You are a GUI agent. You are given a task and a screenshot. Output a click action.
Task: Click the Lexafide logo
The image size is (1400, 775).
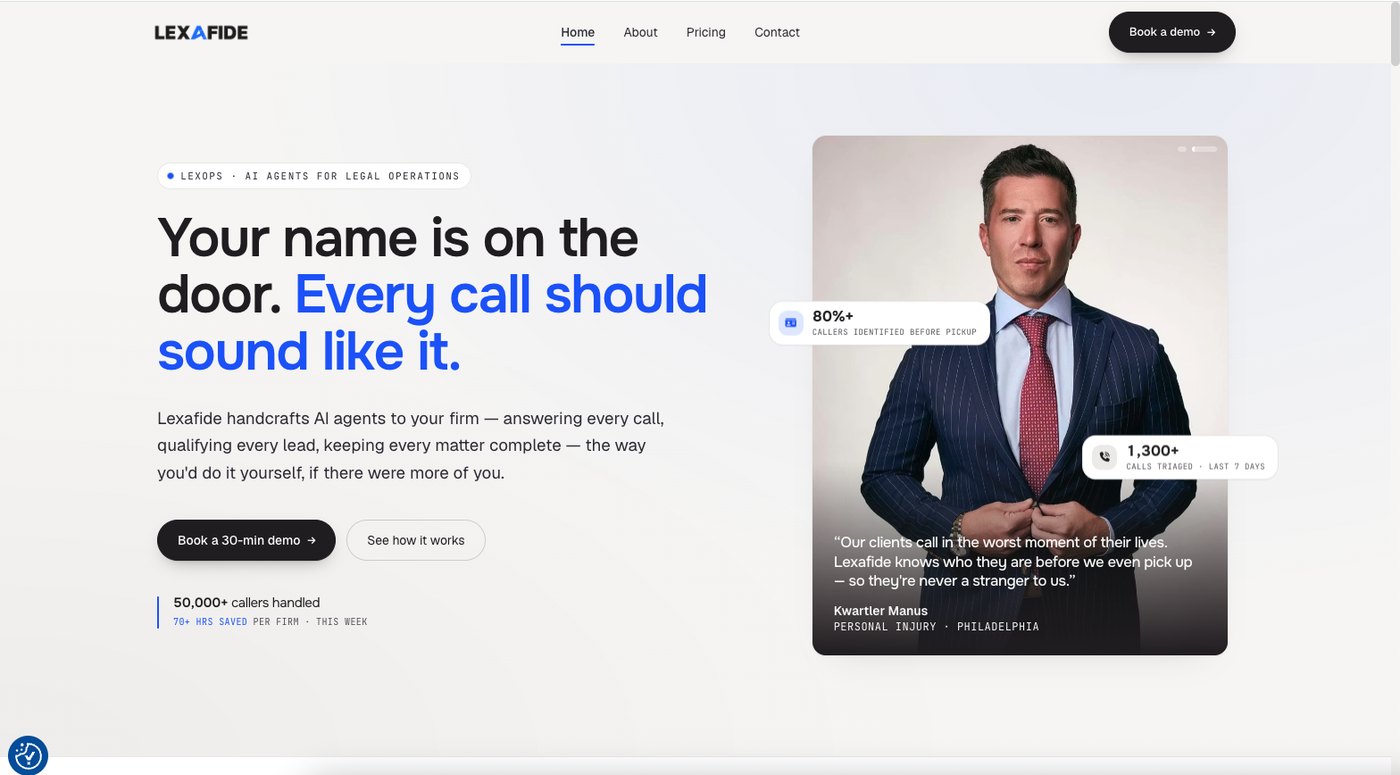[201, 32]
